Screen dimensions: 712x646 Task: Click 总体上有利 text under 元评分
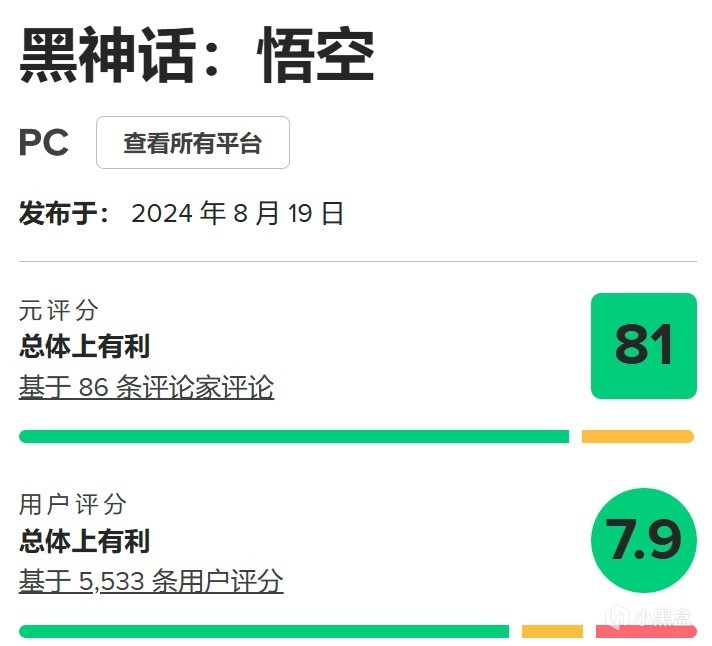(84, 347)
